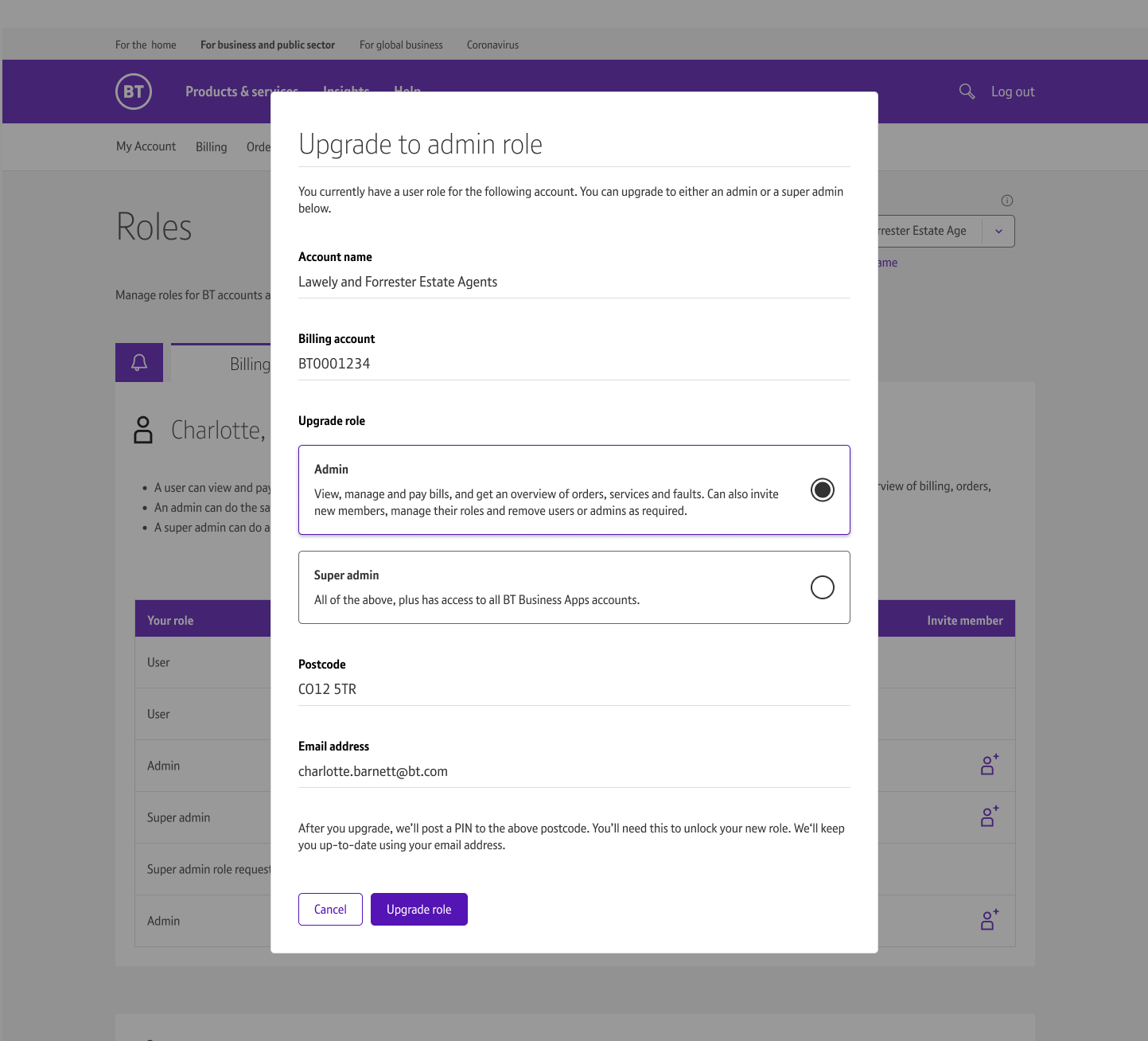Click Super admin role request row
This screenshot has height=1041, width=1148.
[209, 869]
